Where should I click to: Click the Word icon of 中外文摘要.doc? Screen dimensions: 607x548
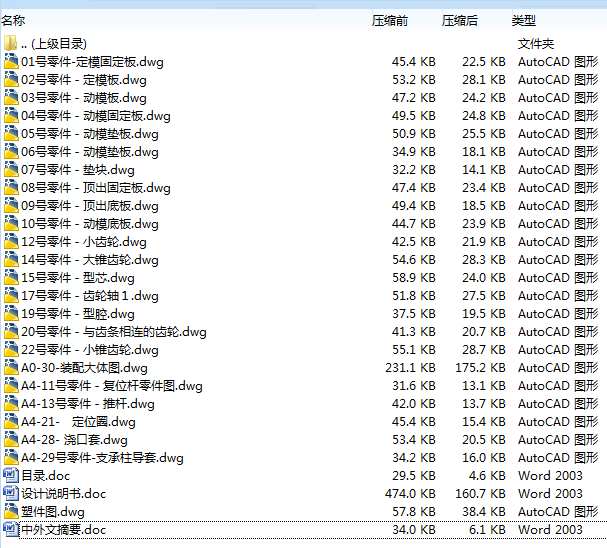click(11, 529)
